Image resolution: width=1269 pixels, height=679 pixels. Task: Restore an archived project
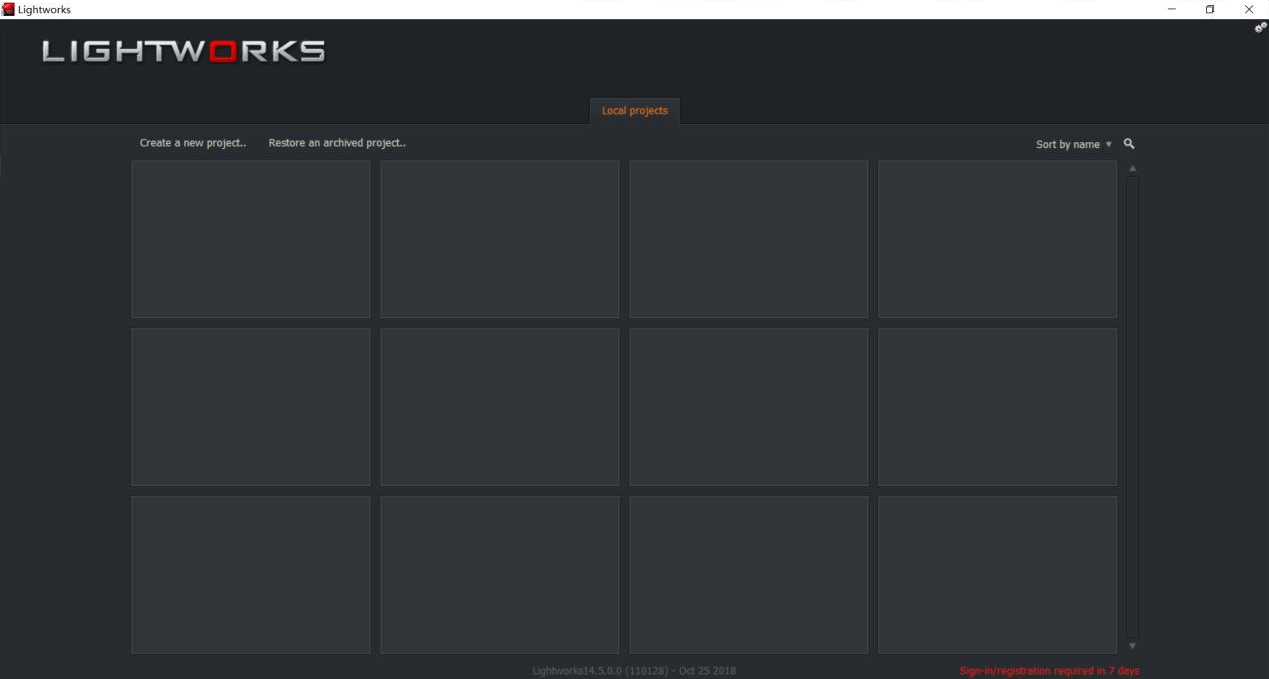click(x=336, y=142)
